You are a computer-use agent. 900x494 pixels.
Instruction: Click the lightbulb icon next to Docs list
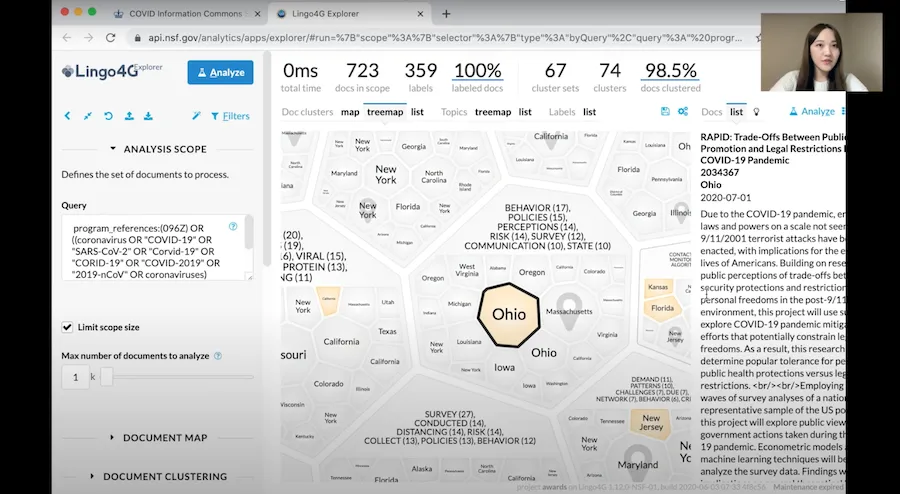point(756,112)
